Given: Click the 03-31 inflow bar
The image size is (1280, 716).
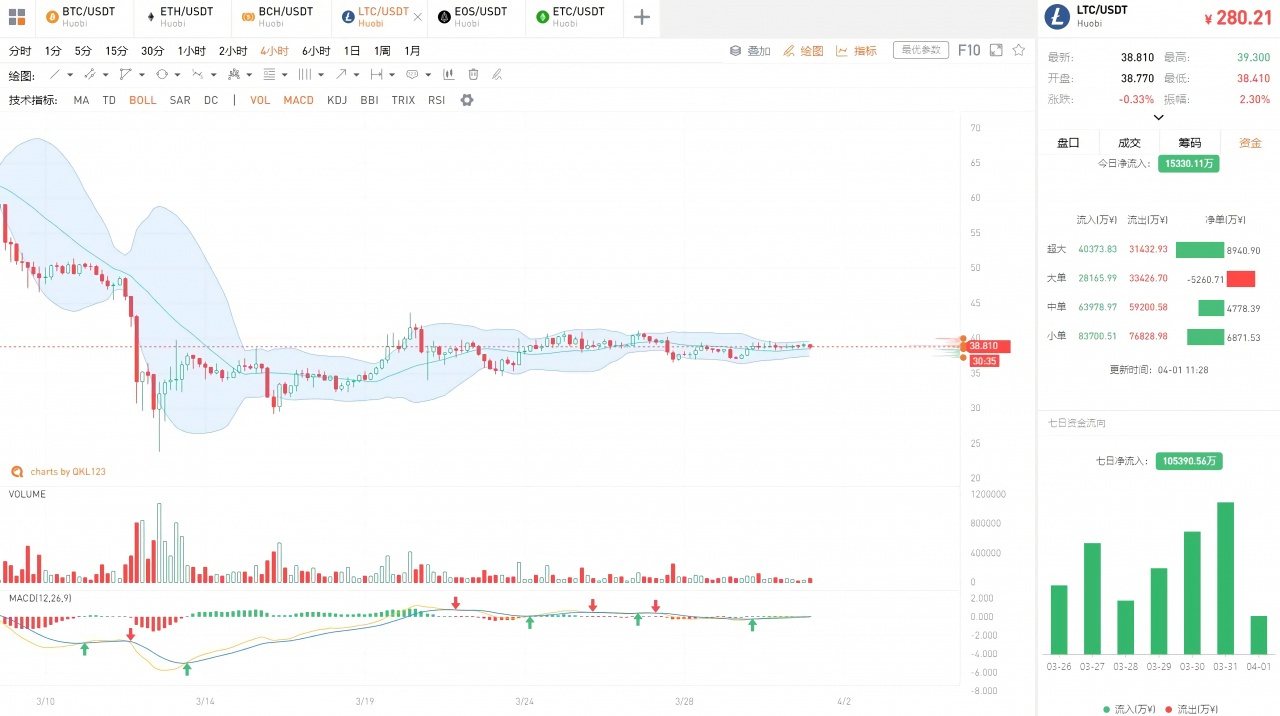Looking at the screenshot, I should [x=1226, y=578].
